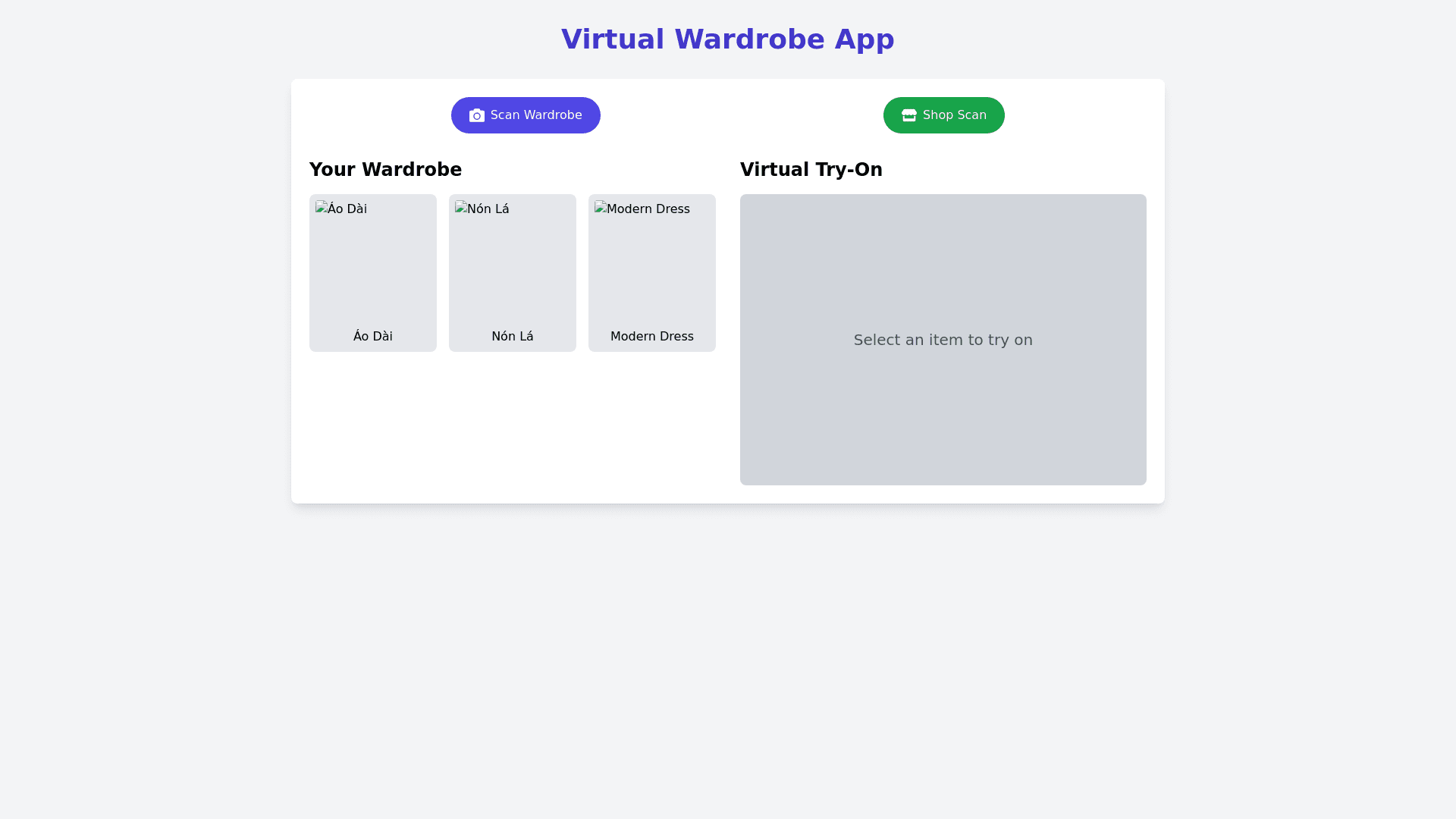Click the Áo Dài caption label
The width and height of the screenshot is (1456, 819).
click(x=372, y=337)
